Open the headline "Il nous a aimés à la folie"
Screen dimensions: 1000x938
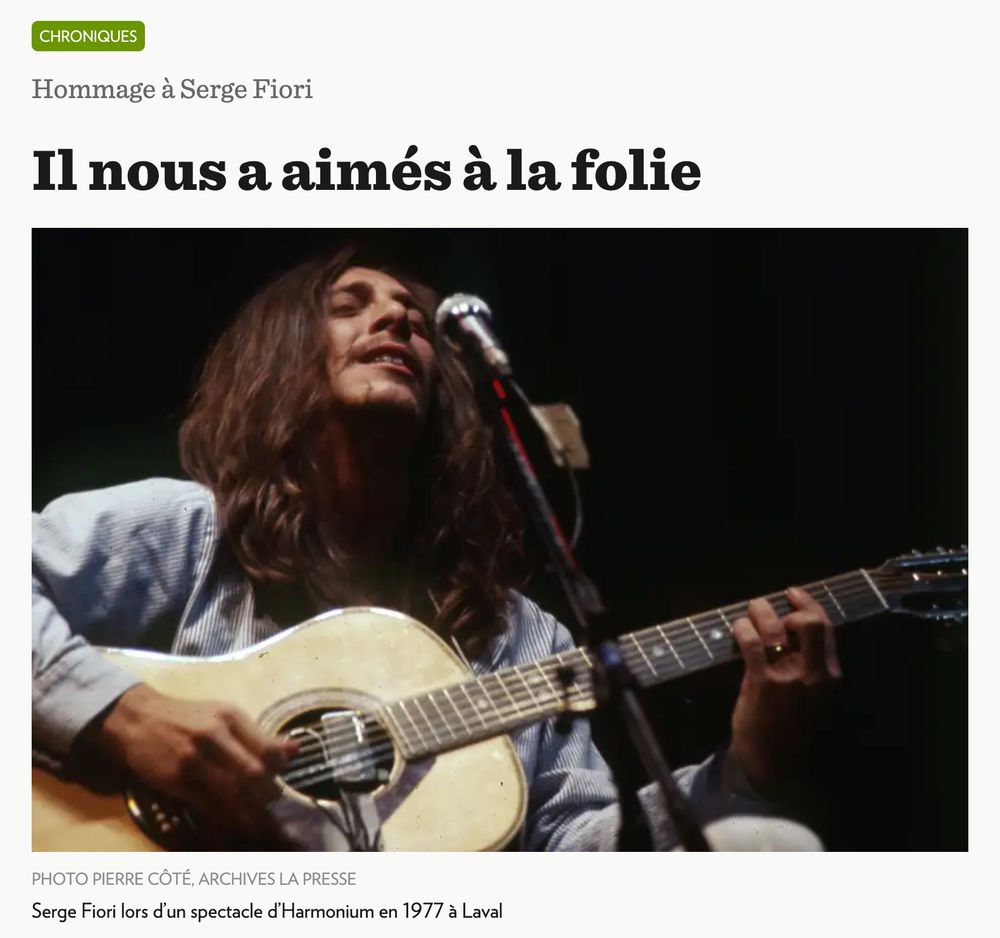367,171
